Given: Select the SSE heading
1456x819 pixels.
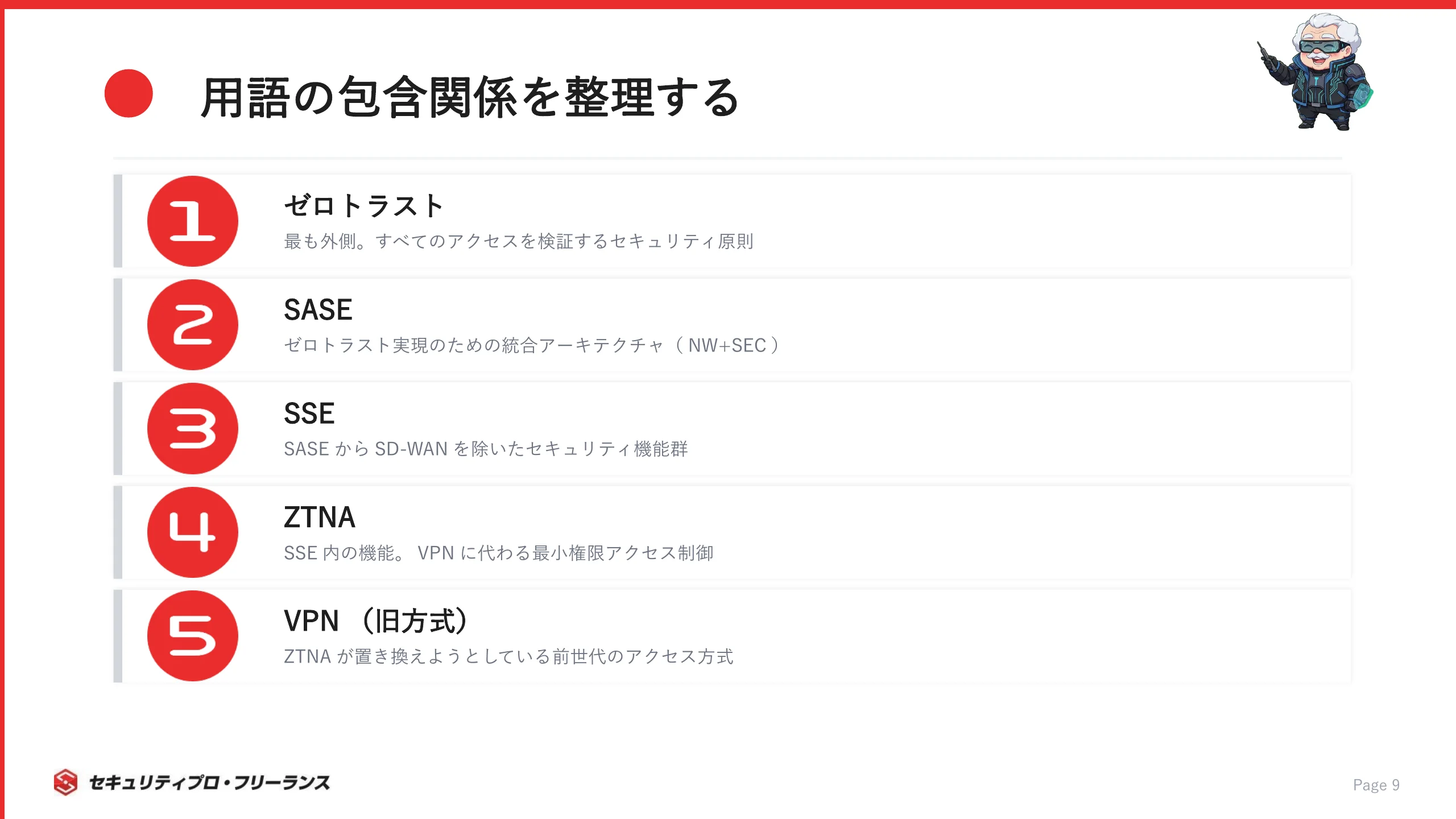Looking at the screenshot, I should click(x=309, y=413).
